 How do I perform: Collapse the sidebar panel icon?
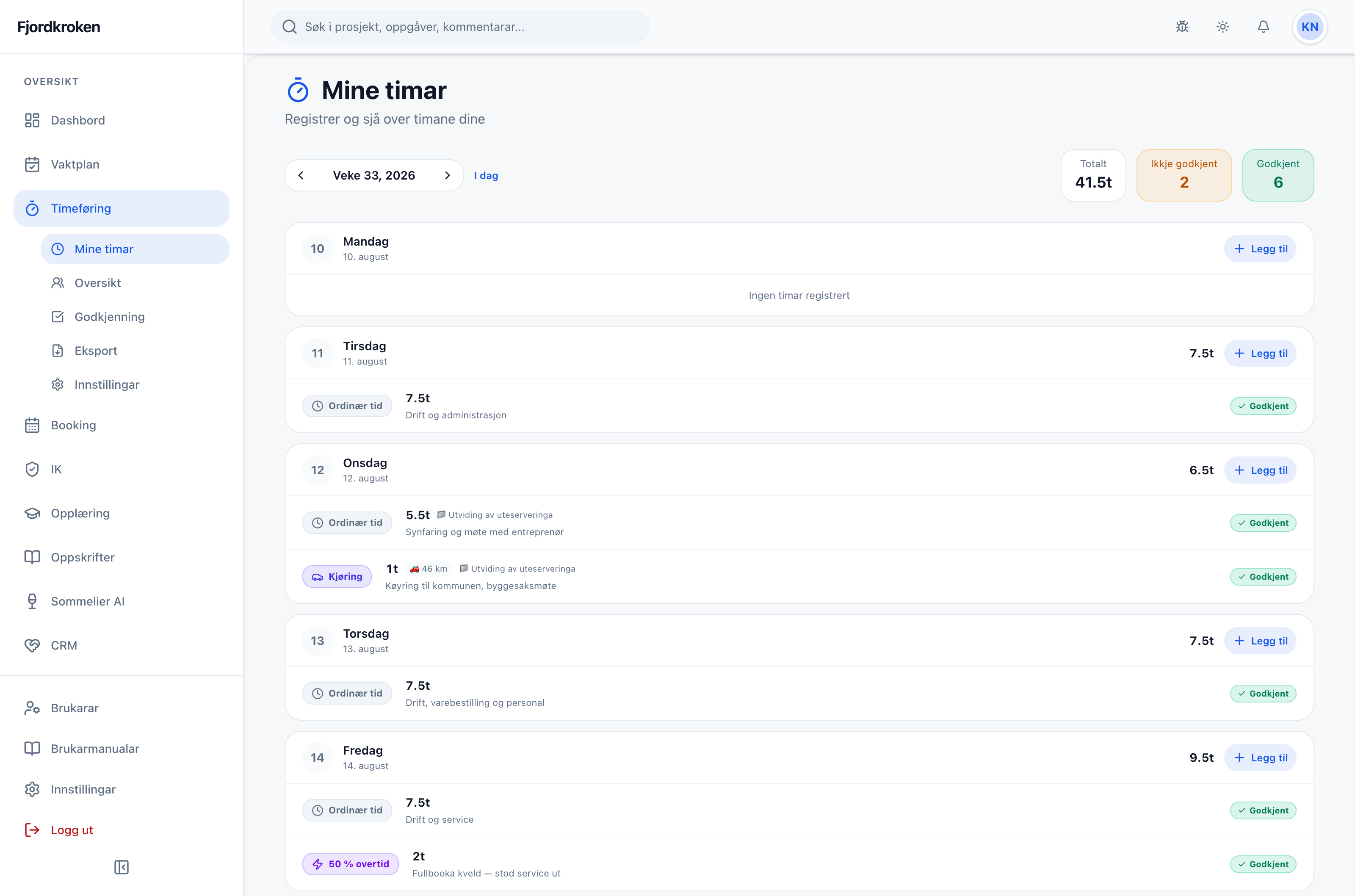121,867
